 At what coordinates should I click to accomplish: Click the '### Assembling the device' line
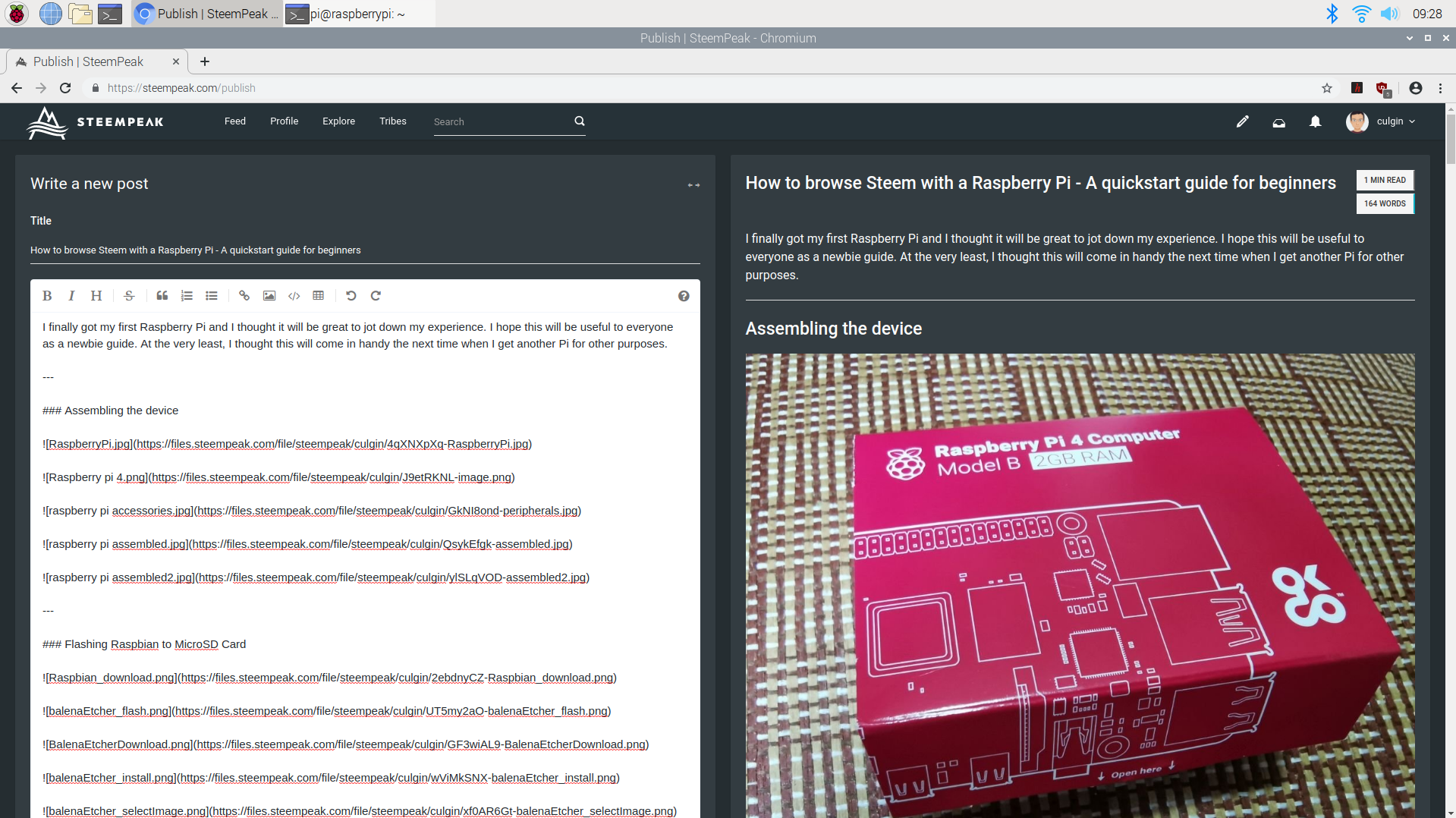110,411
